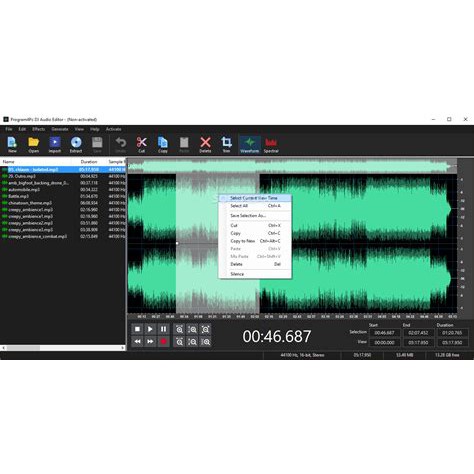Choose Silence in the context menu
The height and width of the screenshot is (474, 474).
(x=255, y=274)
